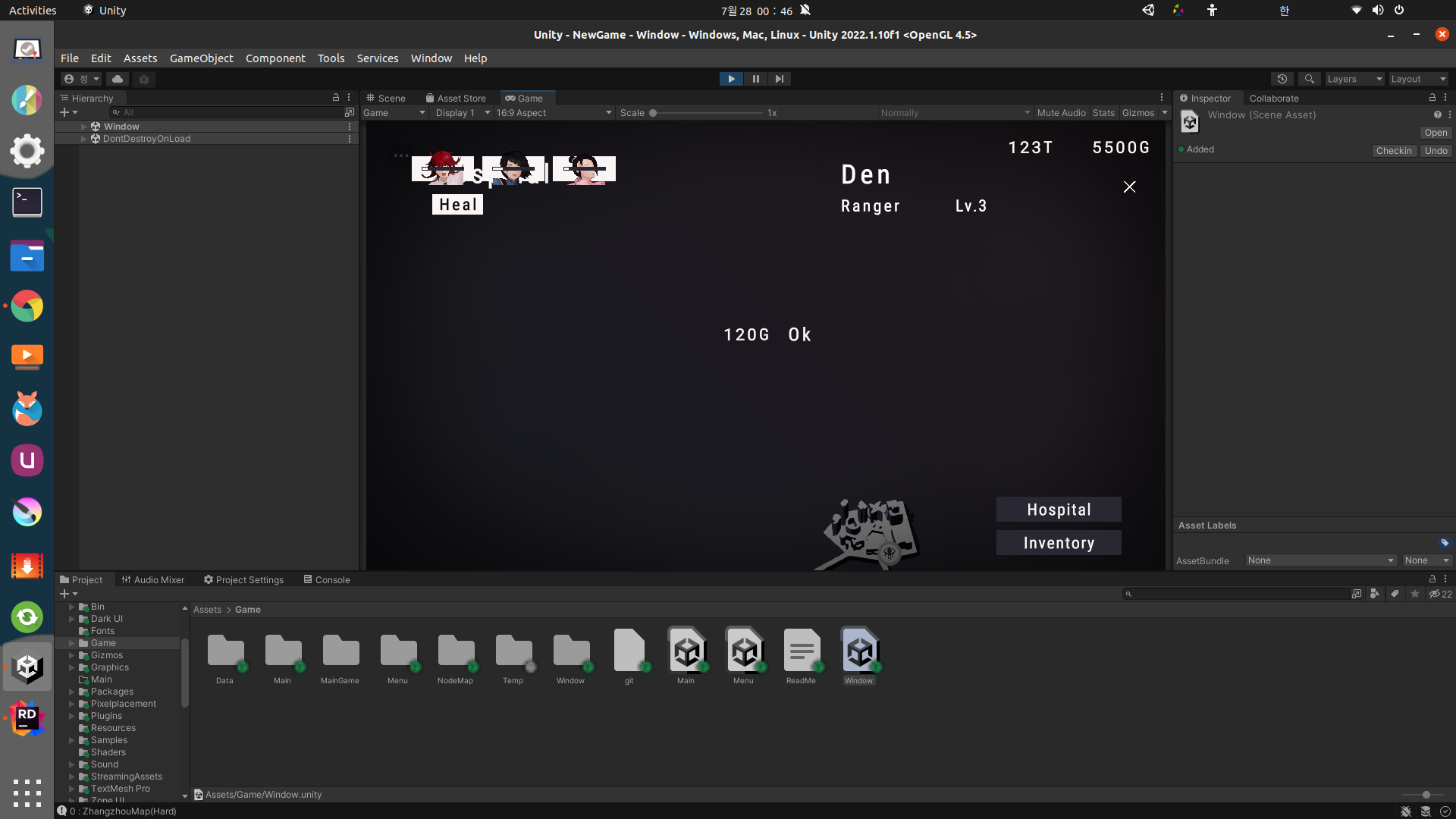Open Game view three-dot options menu

tap(1162, 98)
